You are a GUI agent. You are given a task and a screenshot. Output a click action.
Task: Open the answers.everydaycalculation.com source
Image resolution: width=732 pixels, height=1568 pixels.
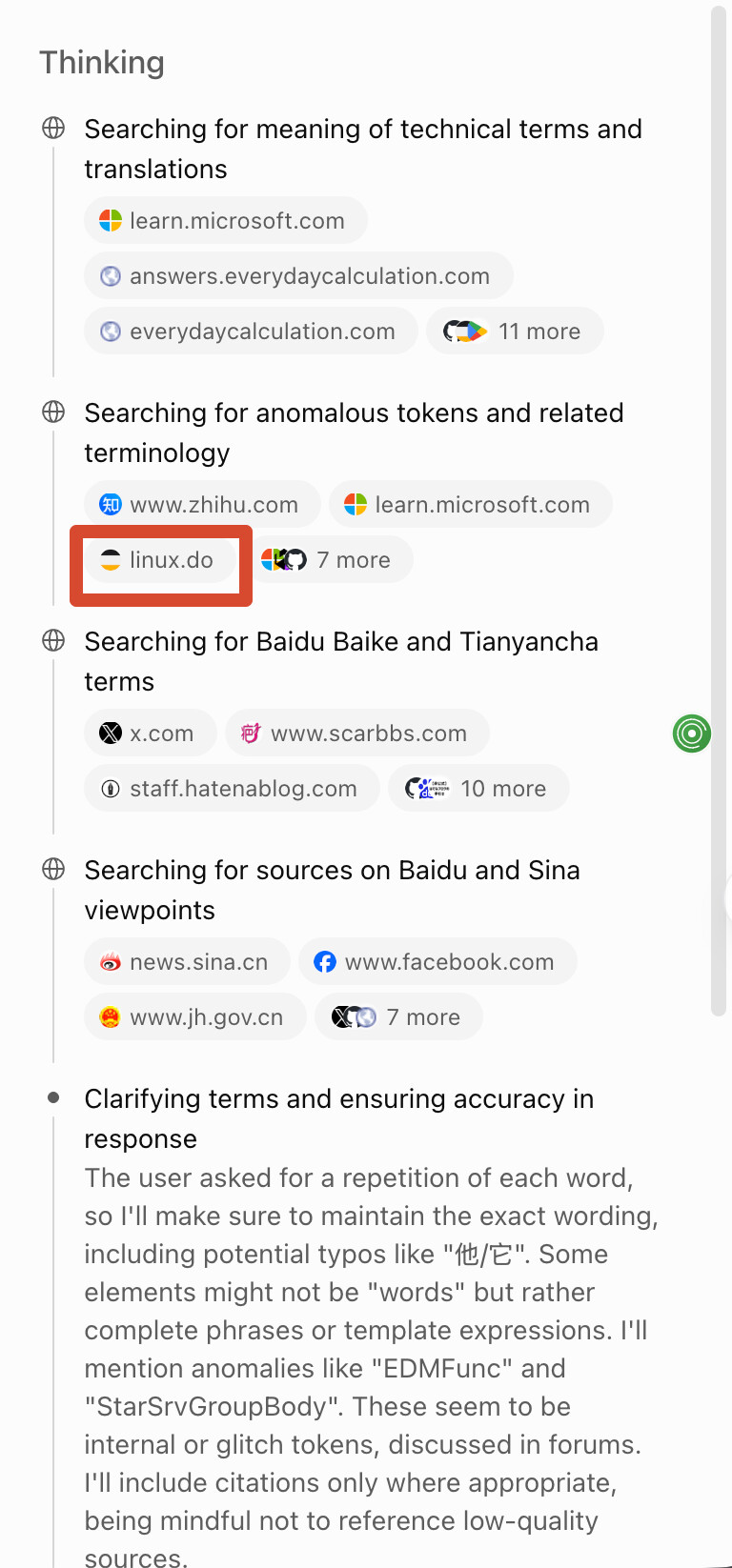pos(298,276)
